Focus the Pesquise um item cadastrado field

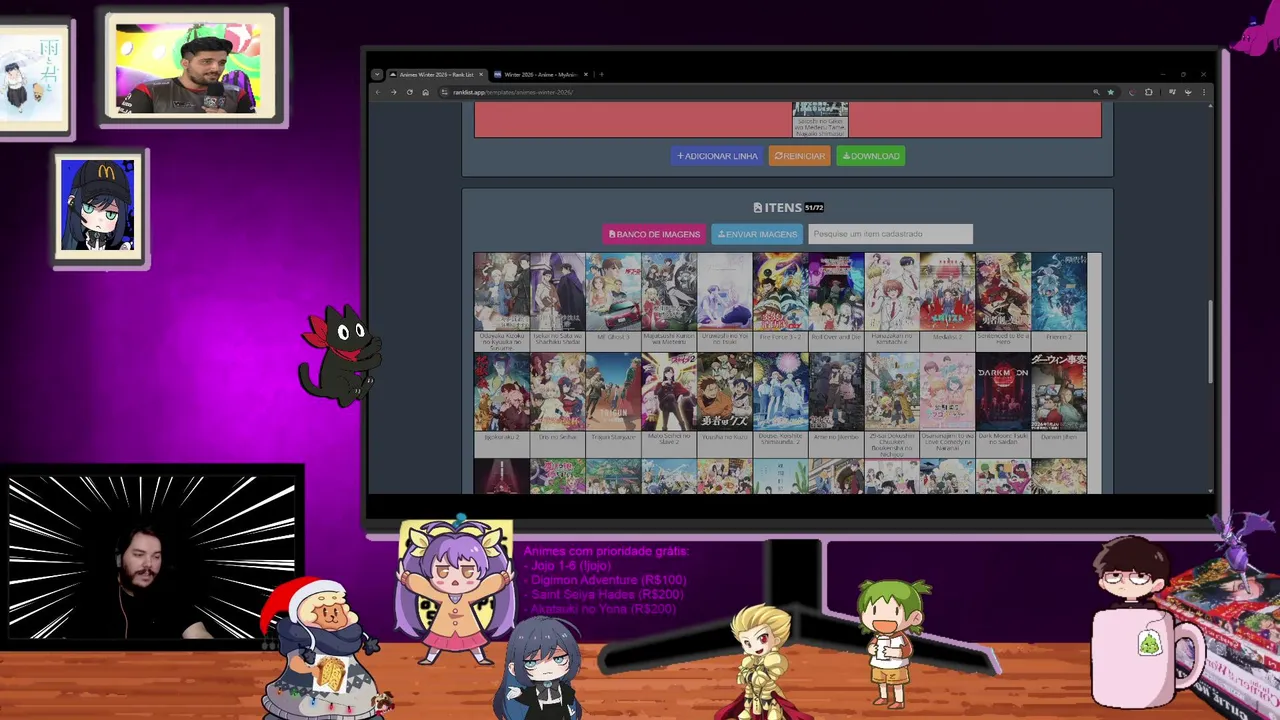click(x=890, y=234)
